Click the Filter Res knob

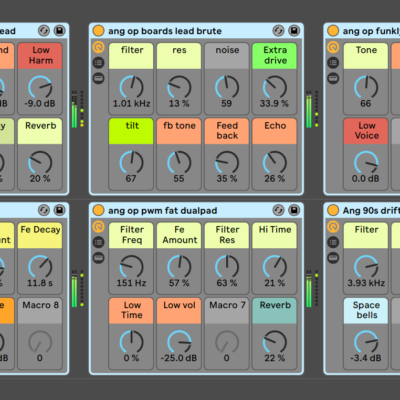pyautogui.click(x=227, y=267)
